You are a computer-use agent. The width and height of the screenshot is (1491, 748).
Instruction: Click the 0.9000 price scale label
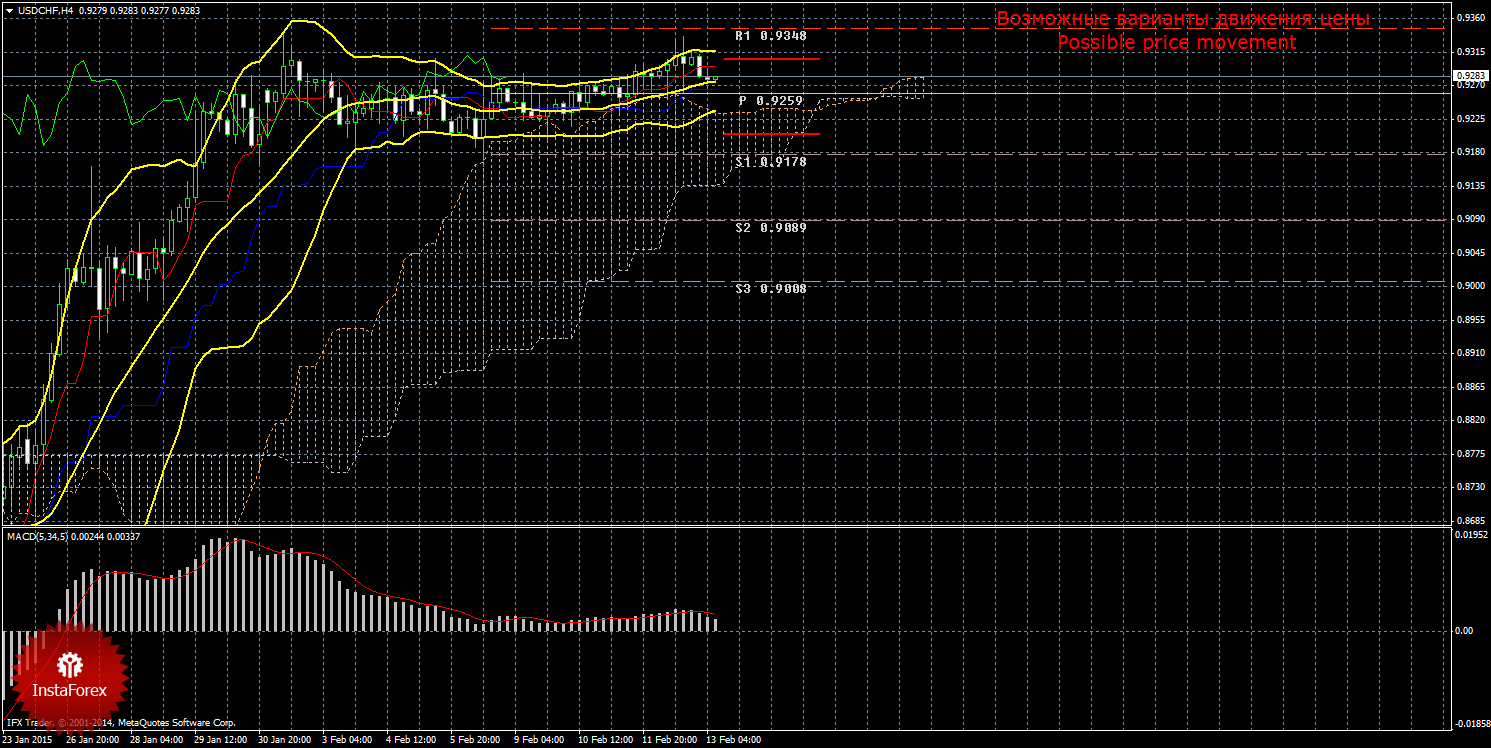(1469, 287)
